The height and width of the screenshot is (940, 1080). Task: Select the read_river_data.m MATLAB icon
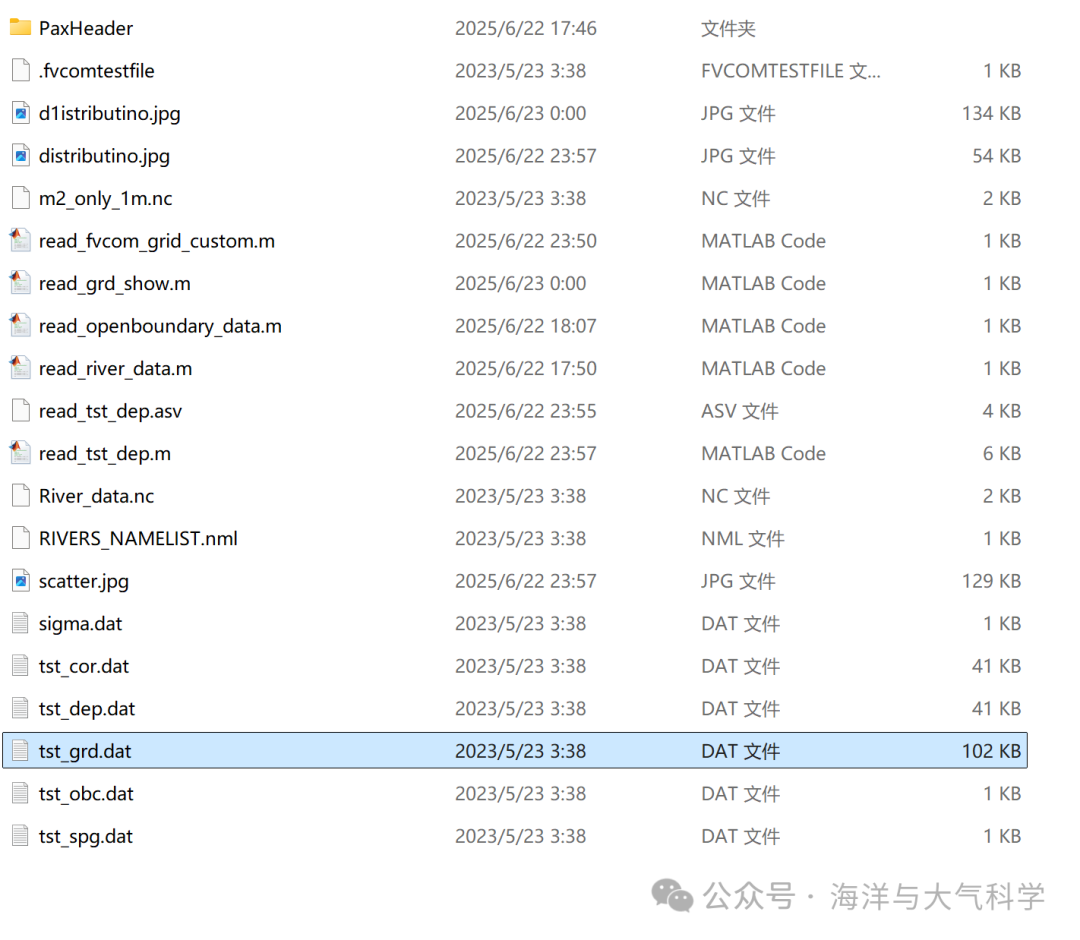[20, 368]
